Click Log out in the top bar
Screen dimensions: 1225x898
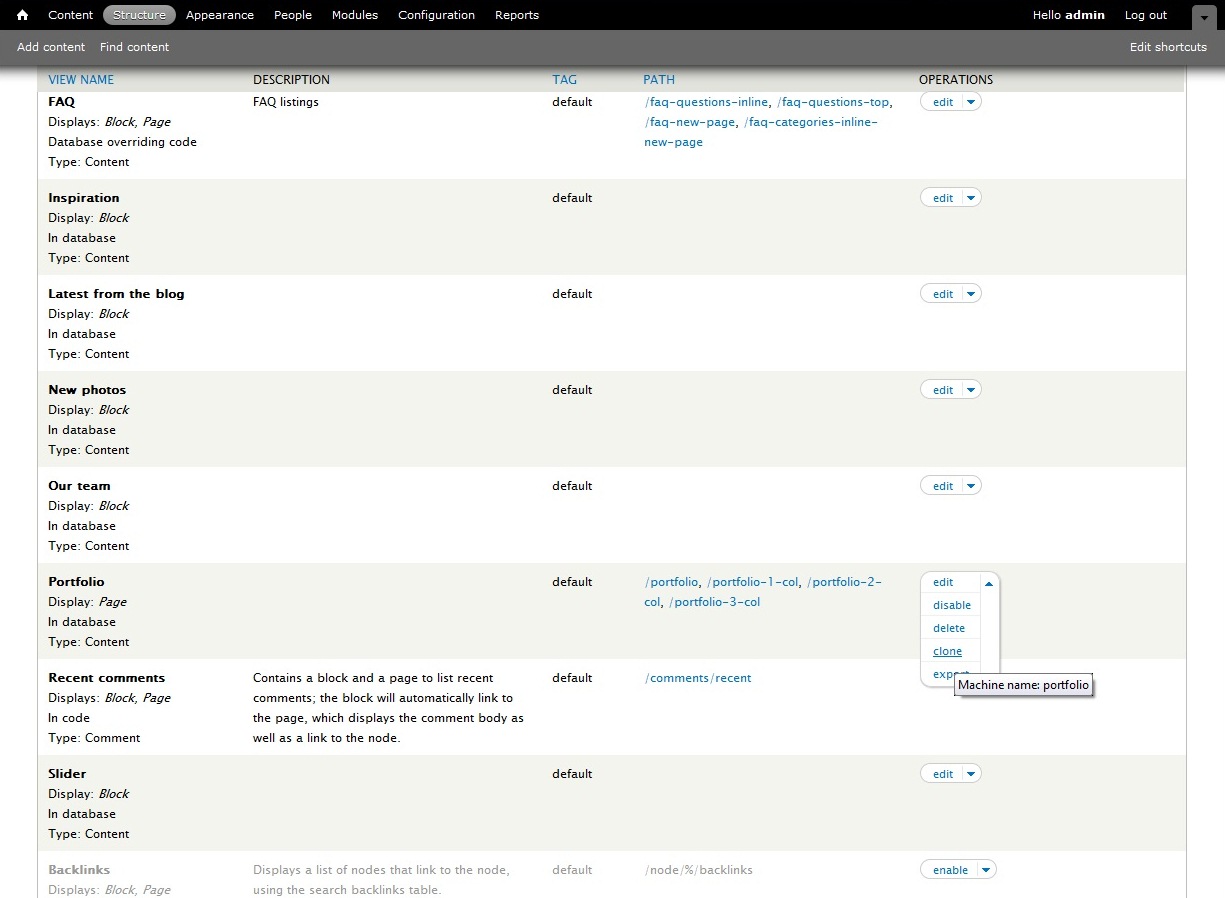pos(1145,15)
